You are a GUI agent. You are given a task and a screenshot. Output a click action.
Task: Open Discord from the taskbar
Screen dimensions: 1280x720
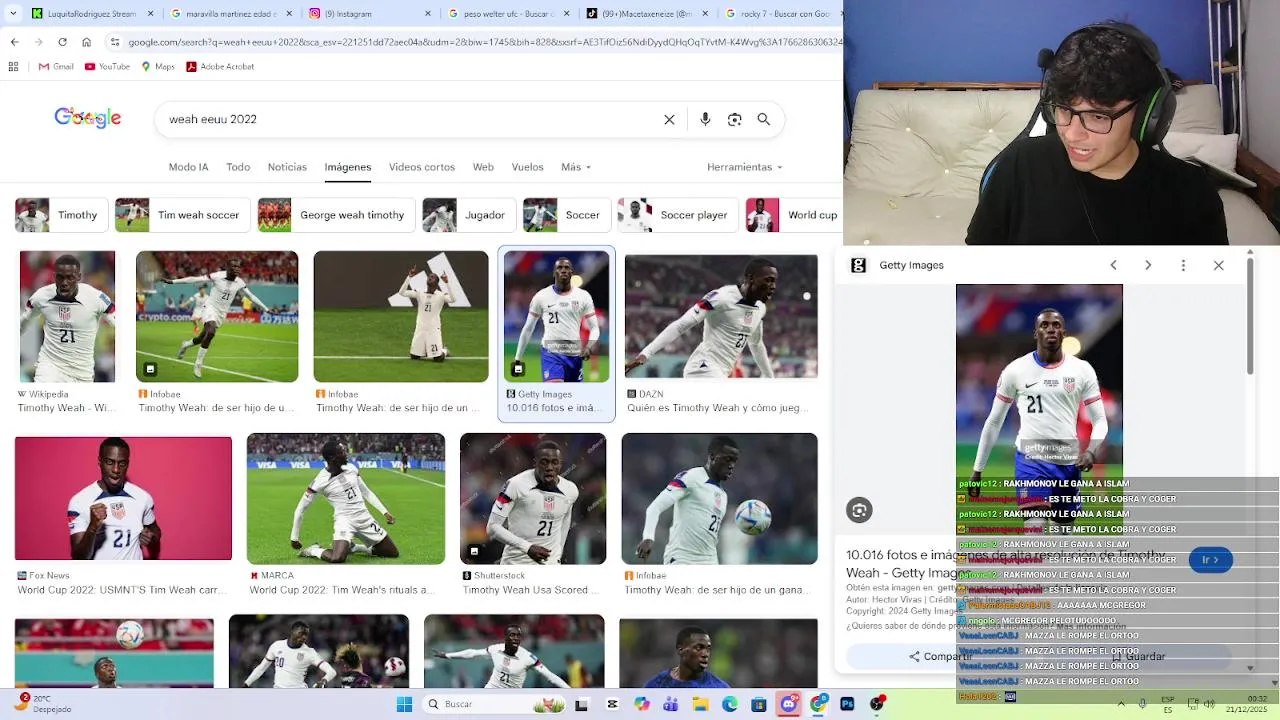click(788, 704)
